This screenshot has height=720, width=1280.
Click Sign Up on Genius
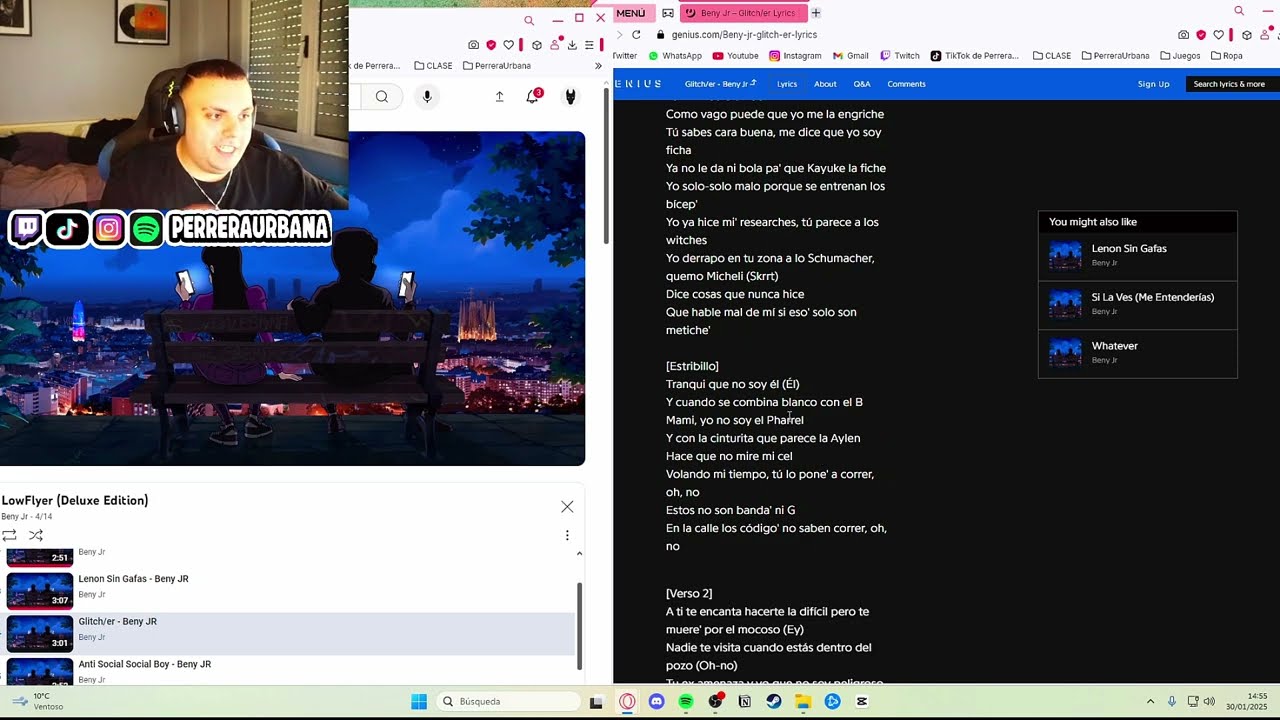pyautogui.click(x=1153, y=84)
